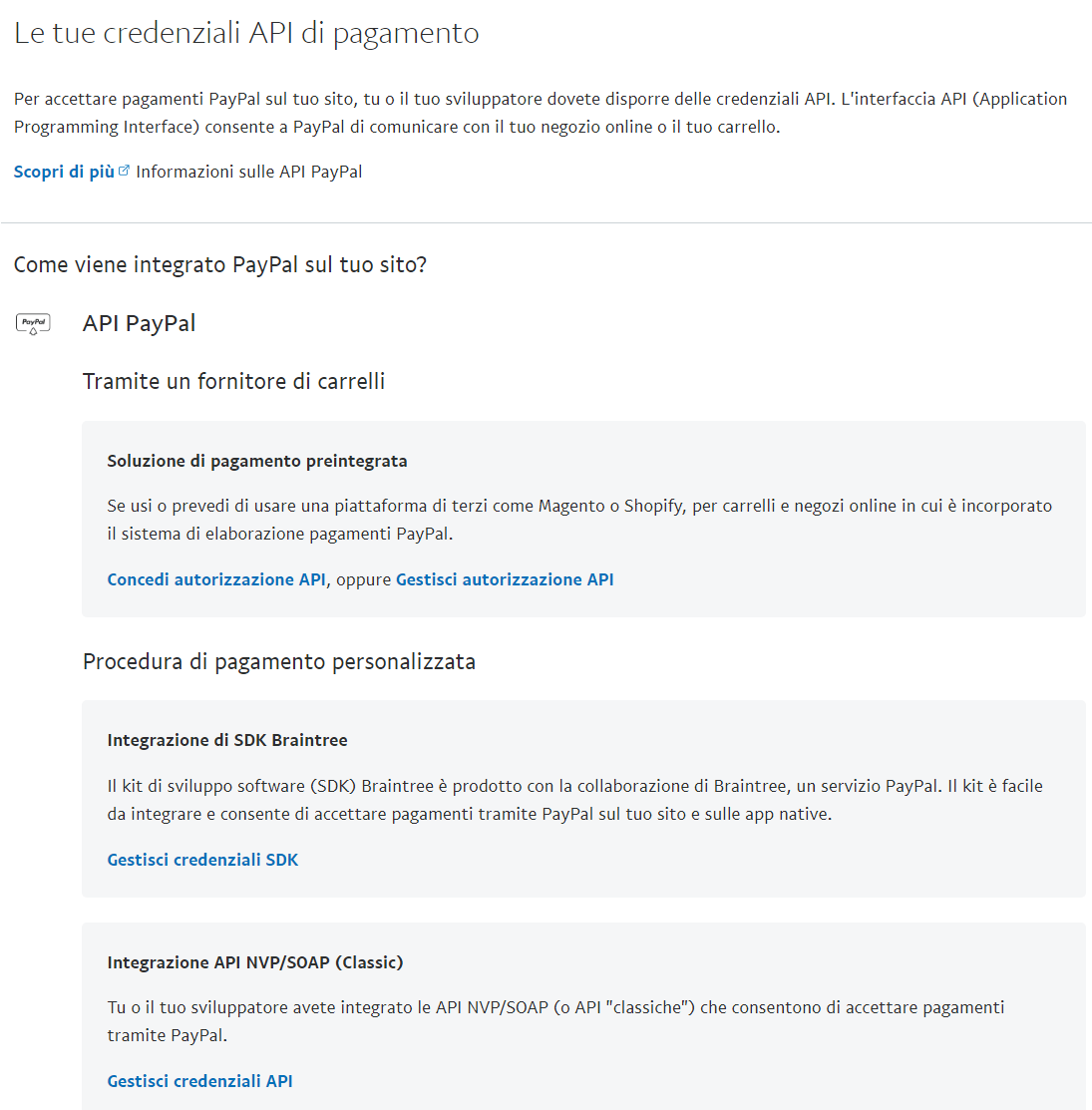Select Gestisci autorizzazione API link

[x=505, y=579]
